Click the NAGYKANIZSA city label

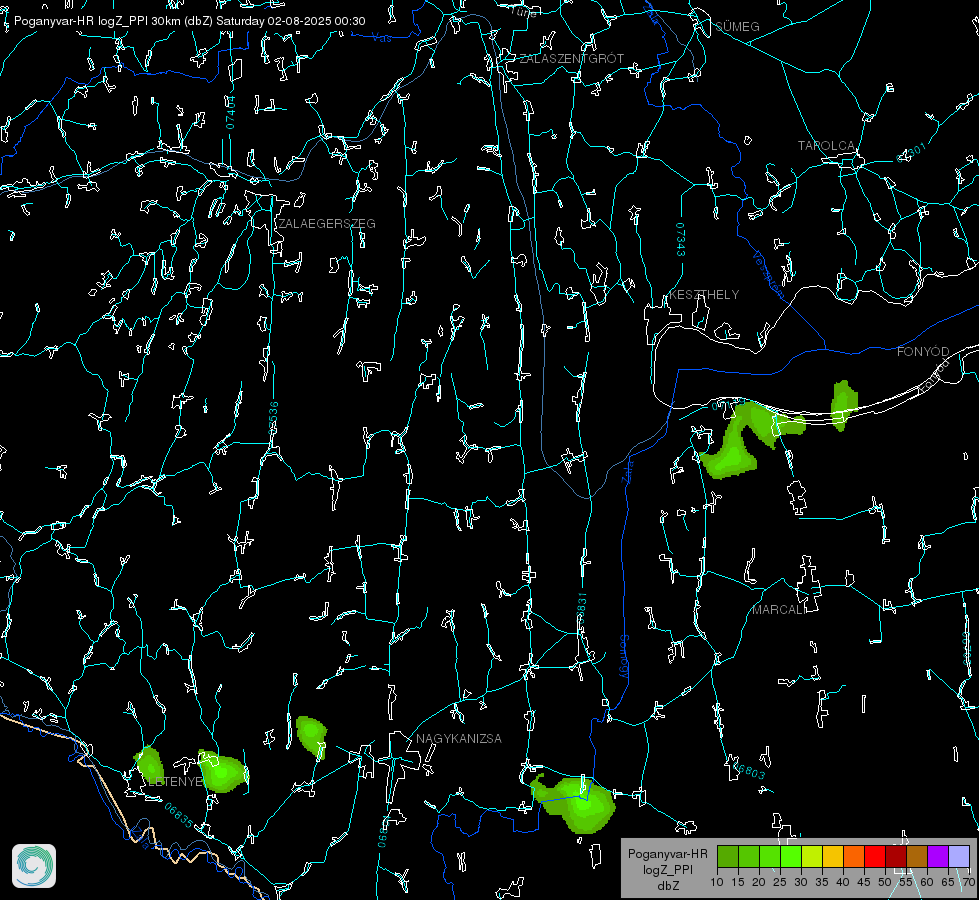(459, 738)
